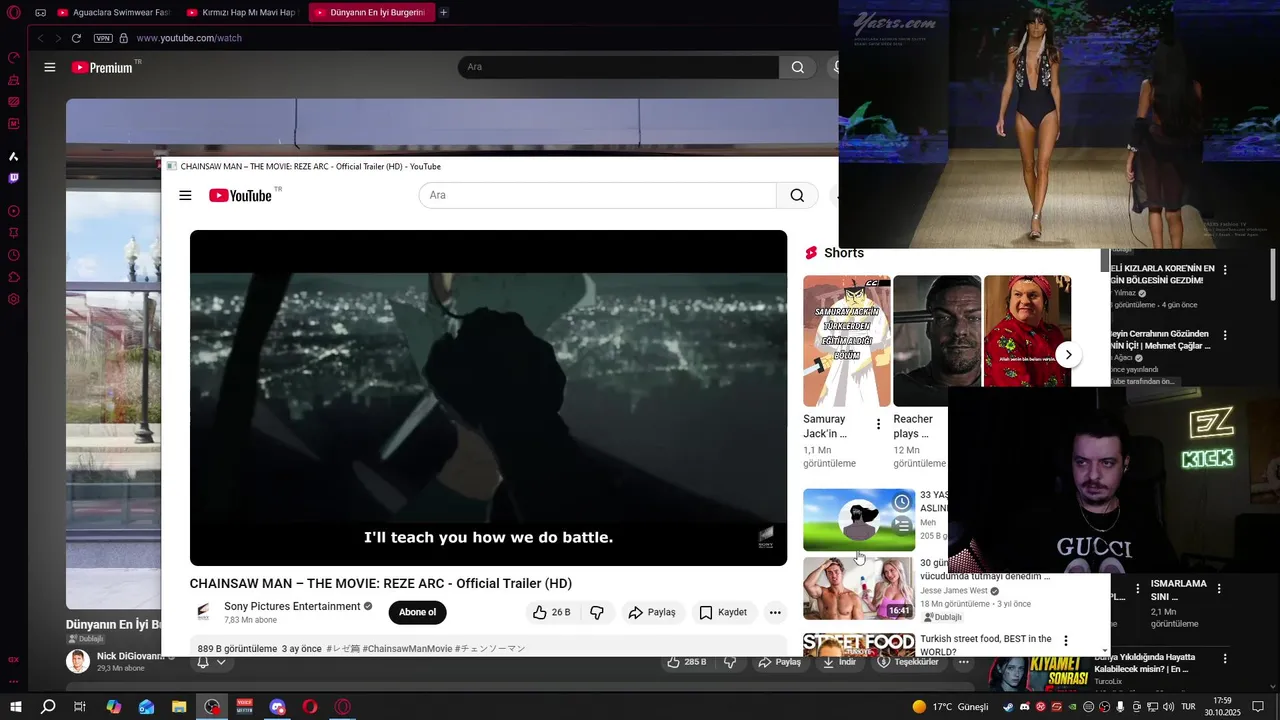Open Extensions cube icon in Opera sidebar
This screenshot has height=720, width=1280.
13,277
